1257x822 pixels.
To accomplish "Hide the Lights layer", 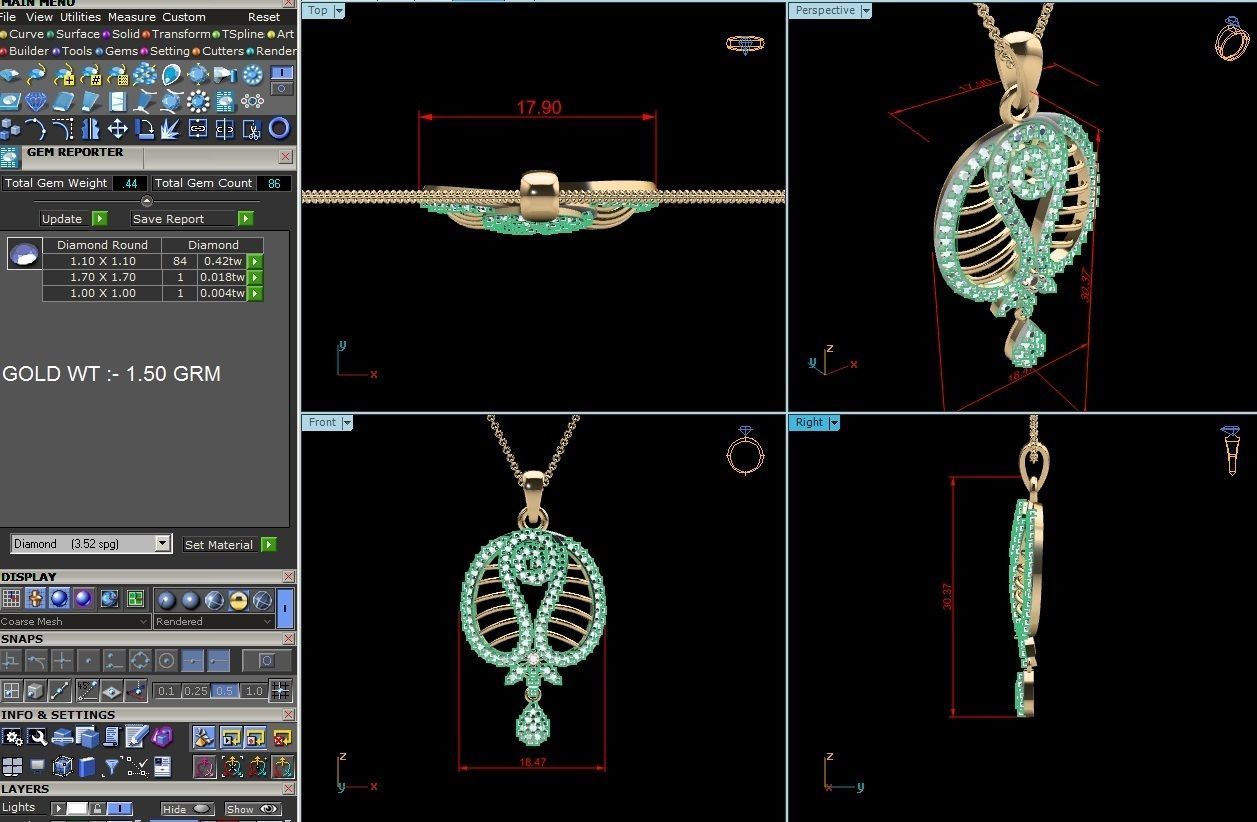I will point(187,809).
